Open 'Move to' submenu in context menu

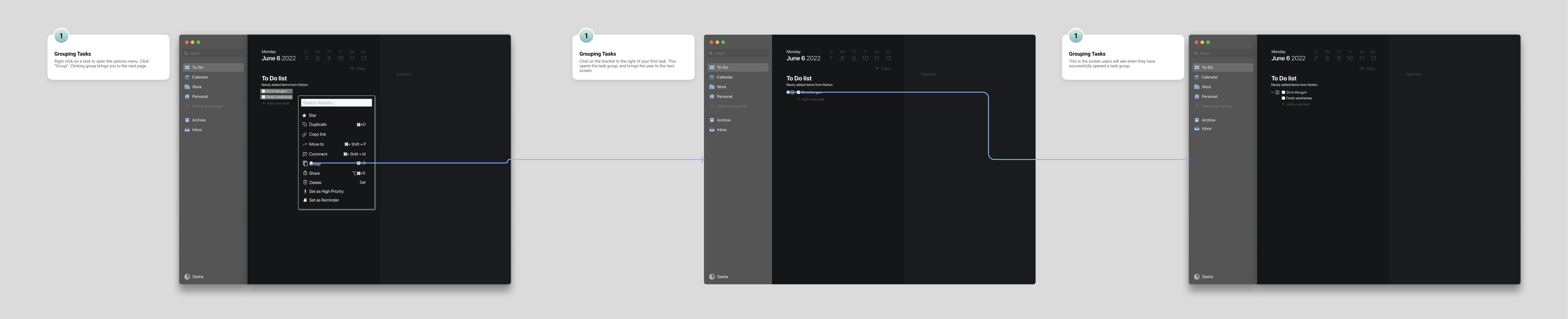click(316, 144)
